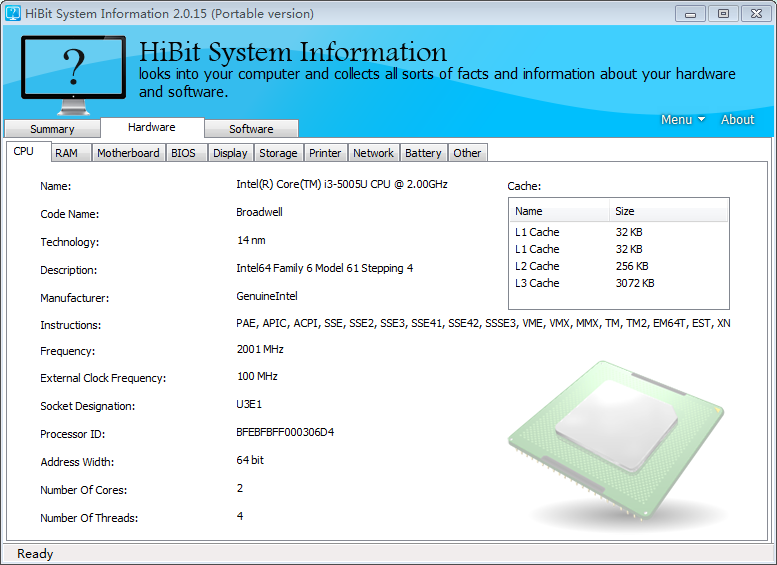Click the cache Size column header

click(667, 211)
